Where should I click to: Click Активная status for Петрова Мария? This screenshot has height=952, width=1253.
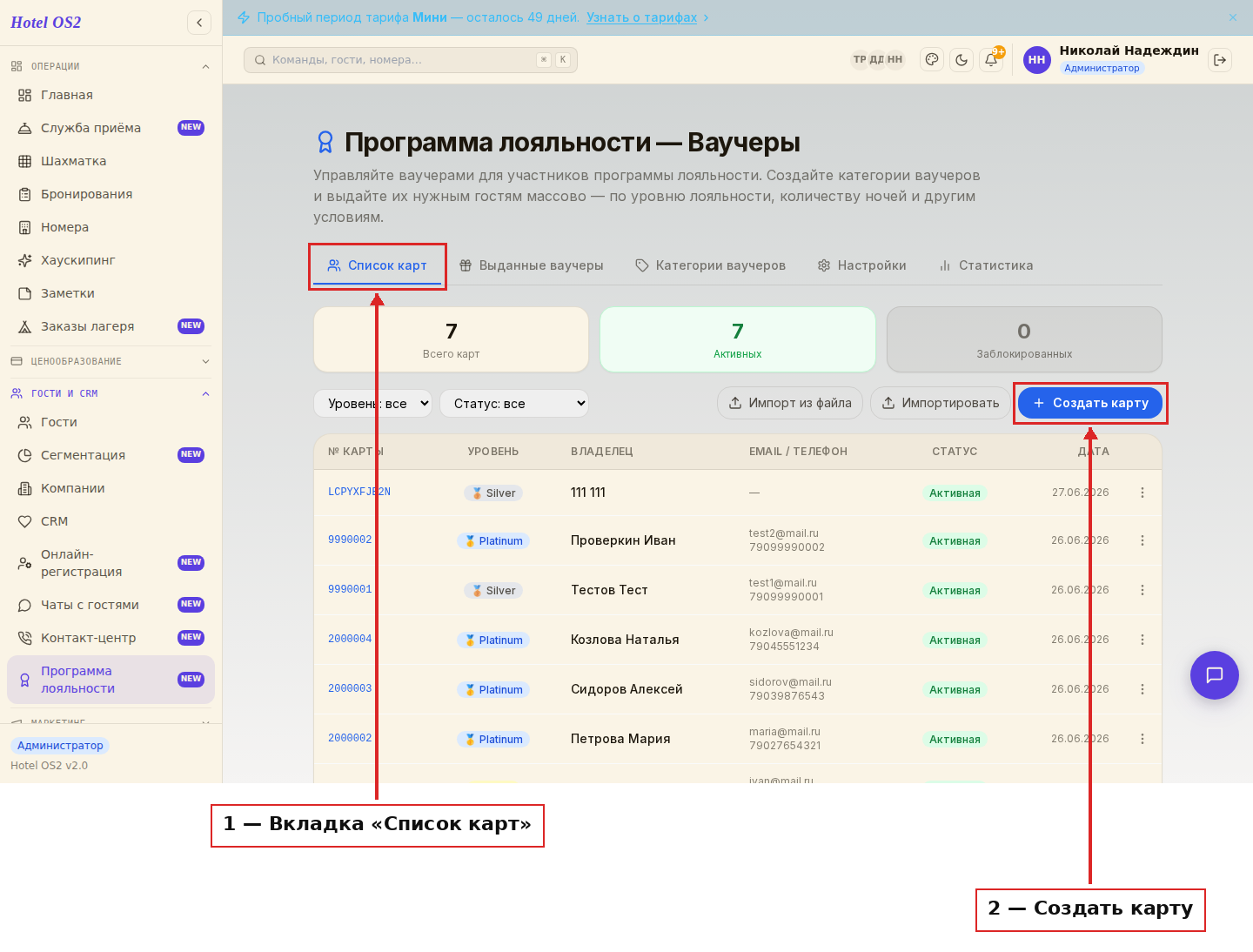955,740
